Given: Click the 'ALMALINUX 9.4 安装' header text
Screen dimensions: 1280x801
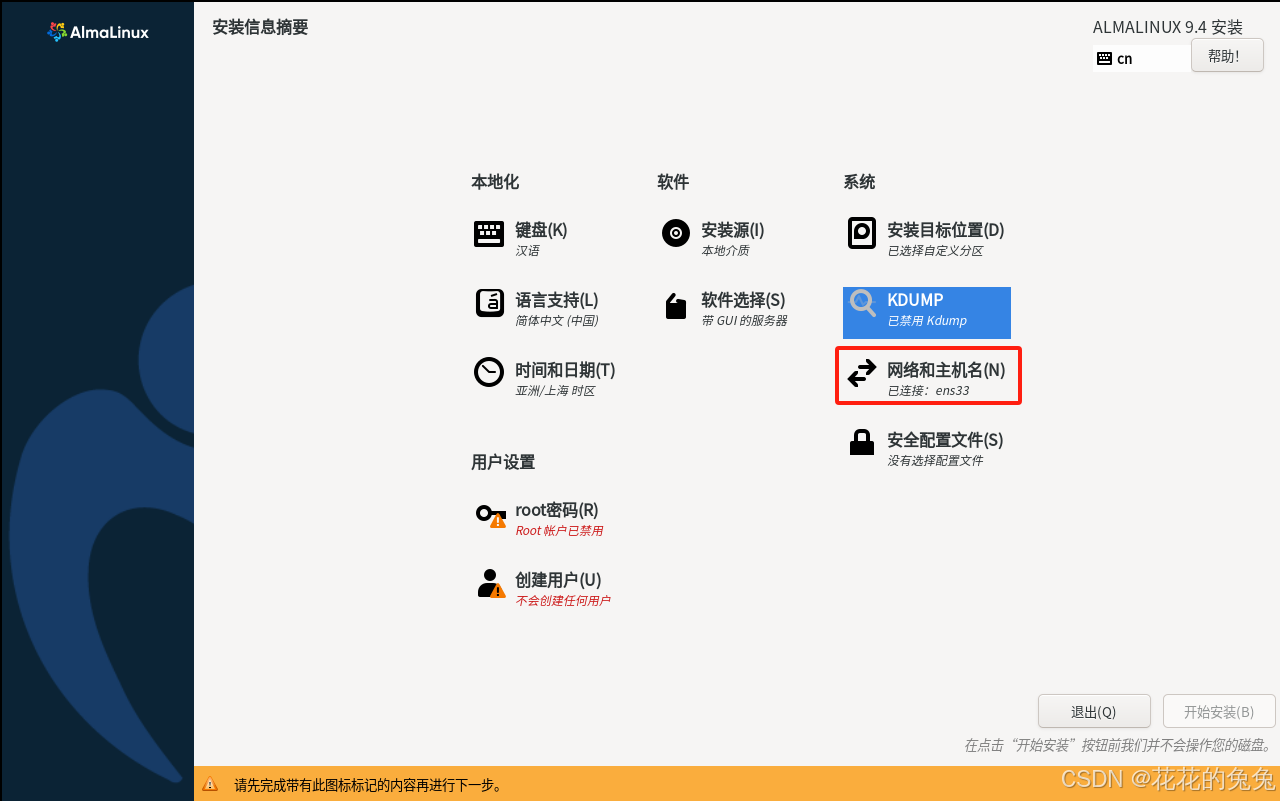Looking at the screenshot, I should click(1167, 28).
